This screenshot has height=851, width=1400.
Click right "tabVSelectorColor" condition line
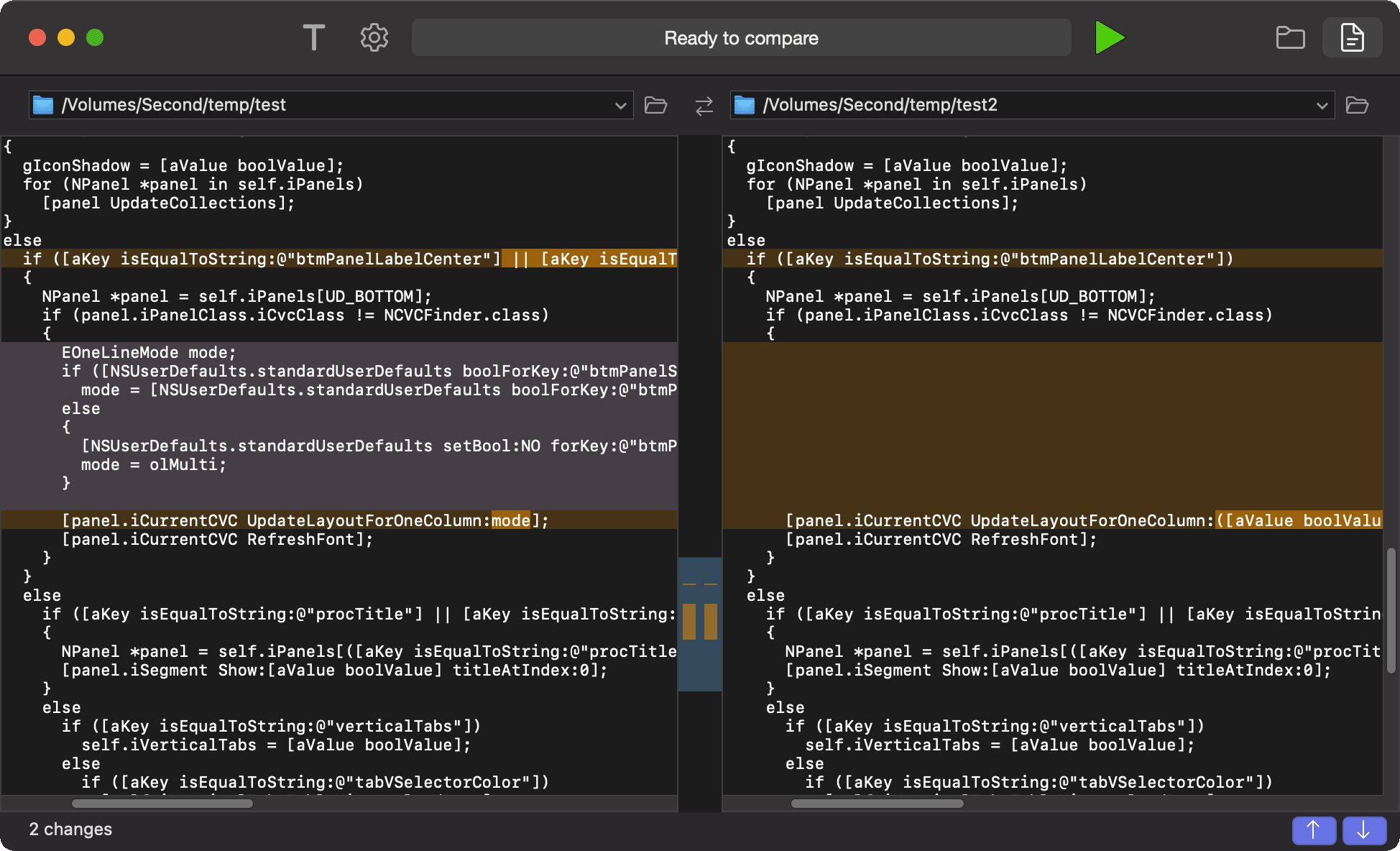click(x=1039, y=782)
